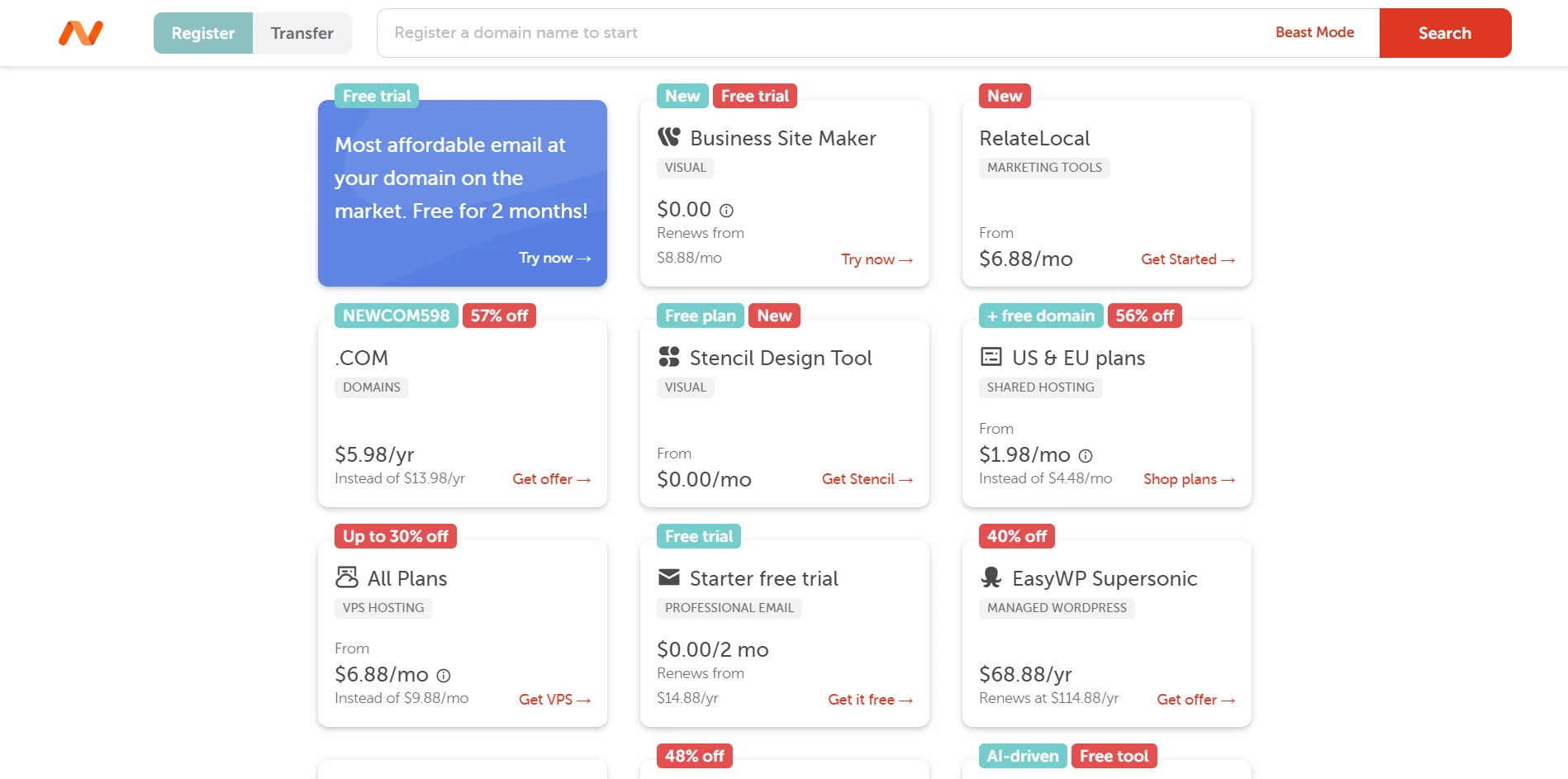Click the MARKETING TOOLS category tag
1568x779 pixels.
click(1044, 168)
